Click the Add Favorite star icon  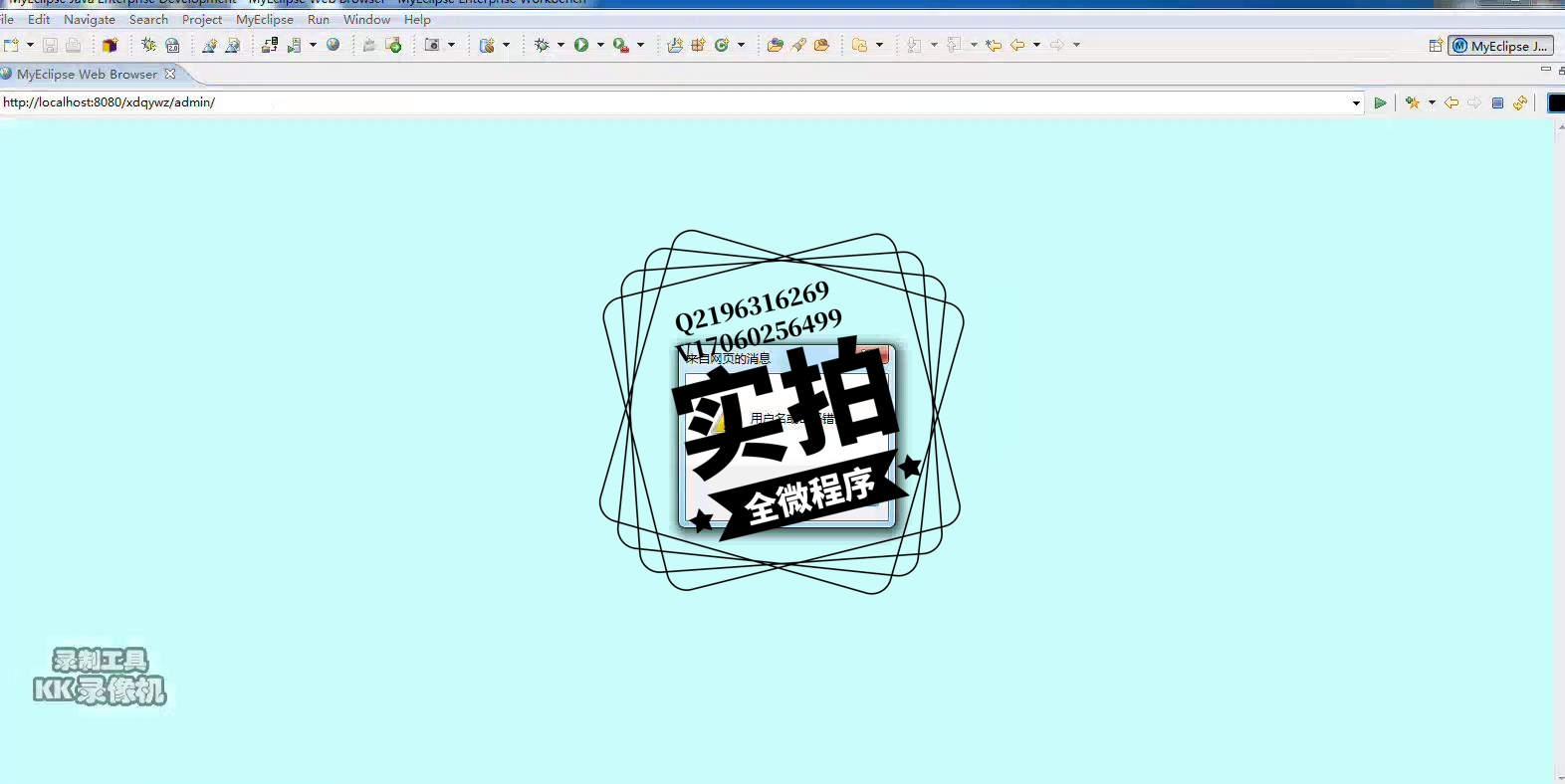click(x=1413, y=102)
